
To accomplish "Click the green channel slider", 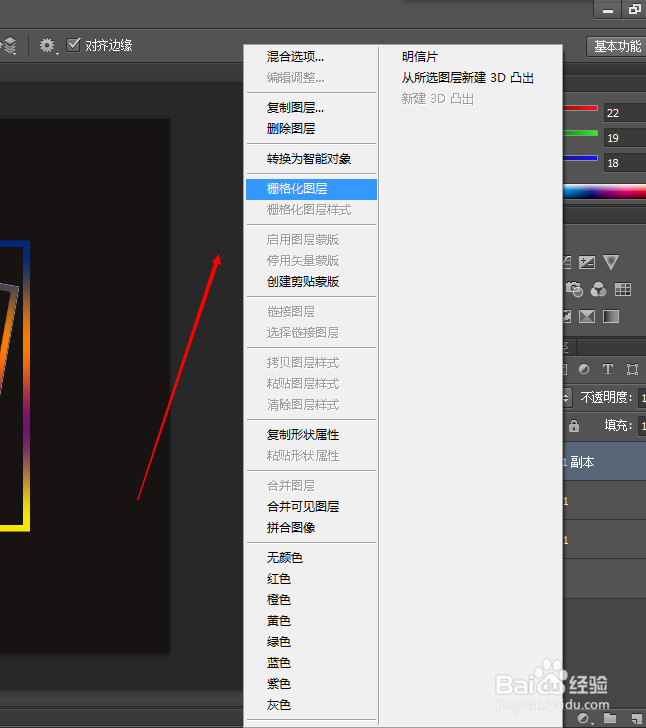I will pos(580,133).
